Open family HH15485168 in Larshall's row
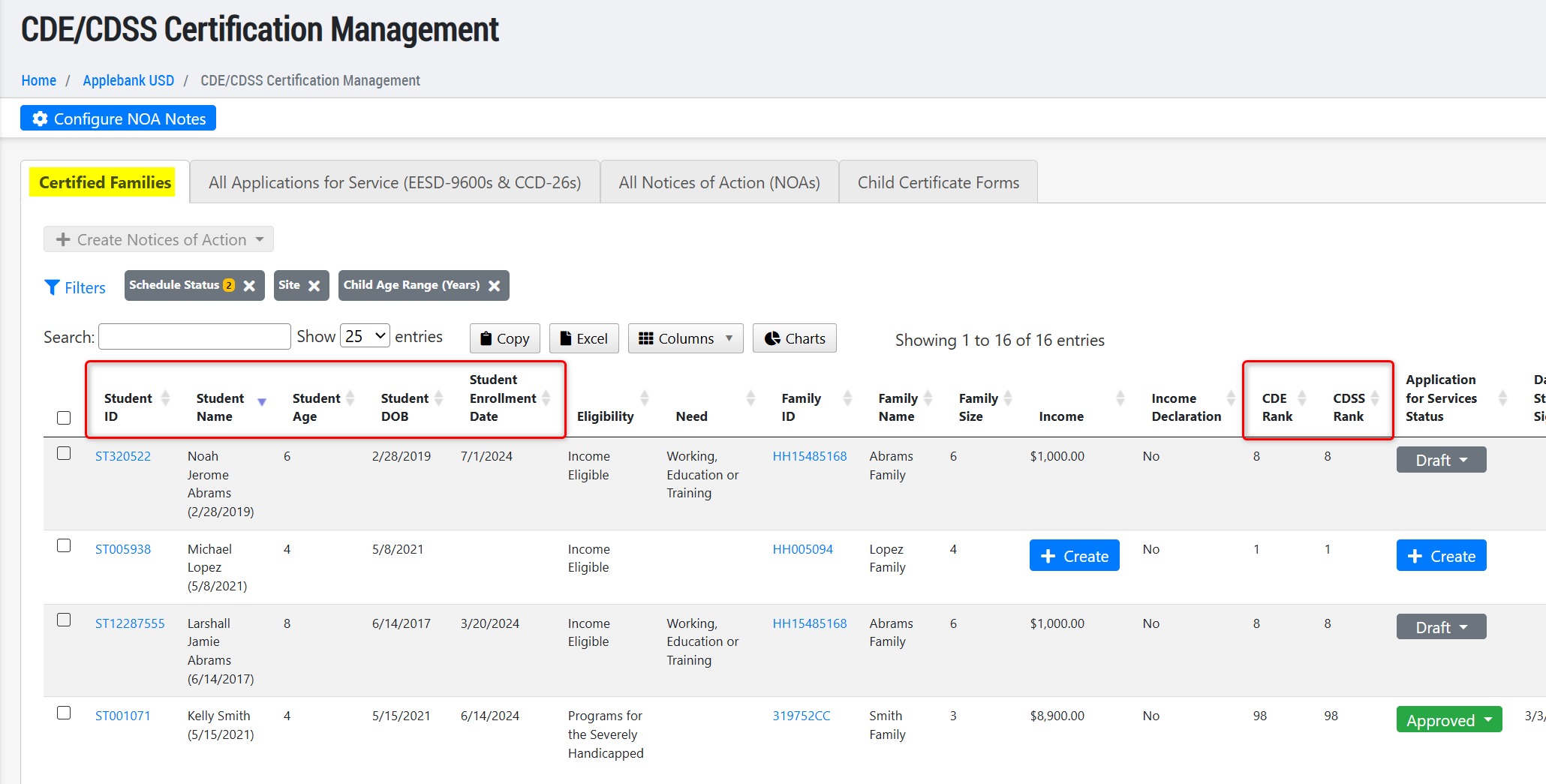 [x=809, y=623]
